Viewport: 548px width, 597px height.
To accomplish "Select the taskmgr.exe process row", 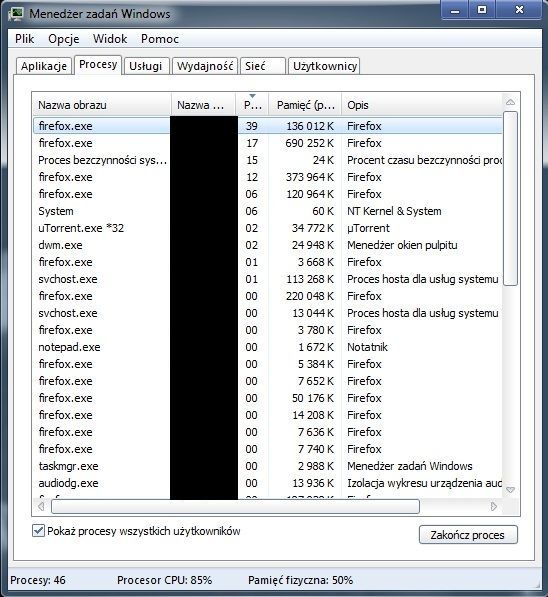I will click(x=268, y=466).
